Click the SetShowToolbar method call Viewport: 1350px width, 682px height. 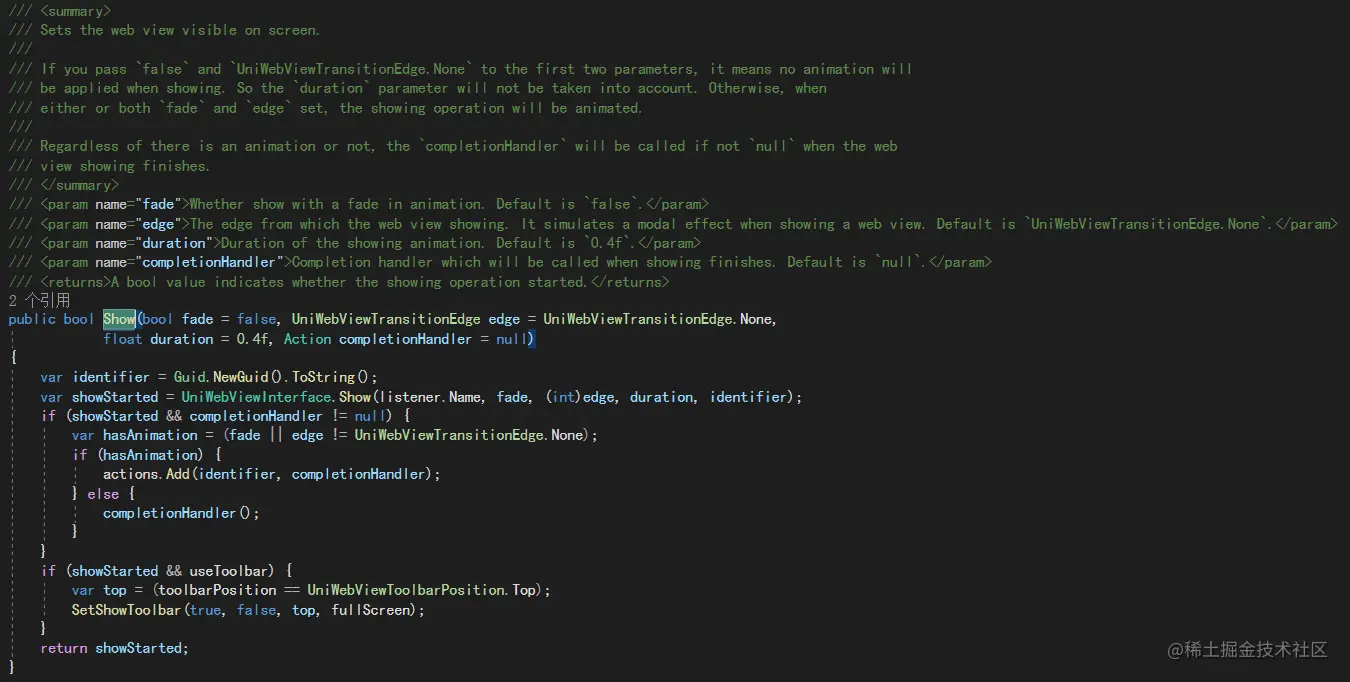[x=126, y=609]
